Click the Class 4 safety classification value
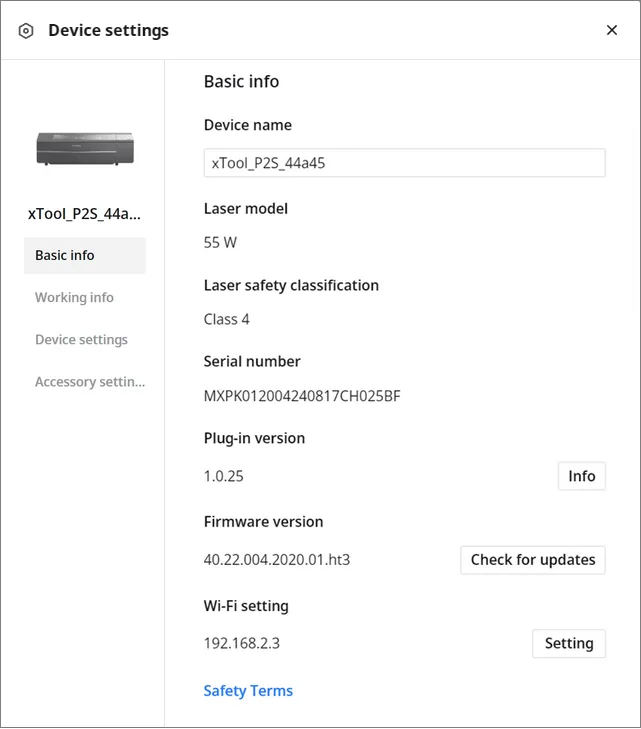 [x=226, y=319]
